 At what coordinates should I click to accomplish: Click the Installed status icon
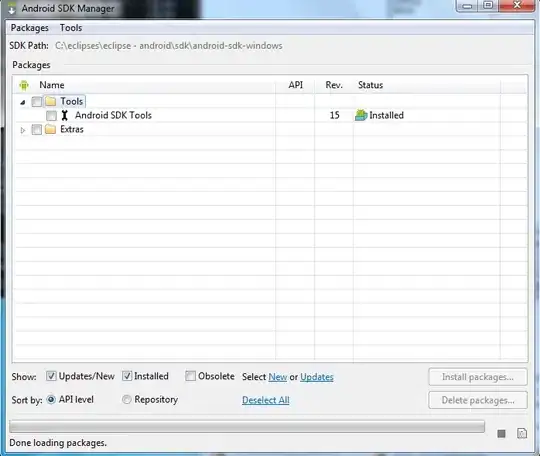(x=361, y=115)
